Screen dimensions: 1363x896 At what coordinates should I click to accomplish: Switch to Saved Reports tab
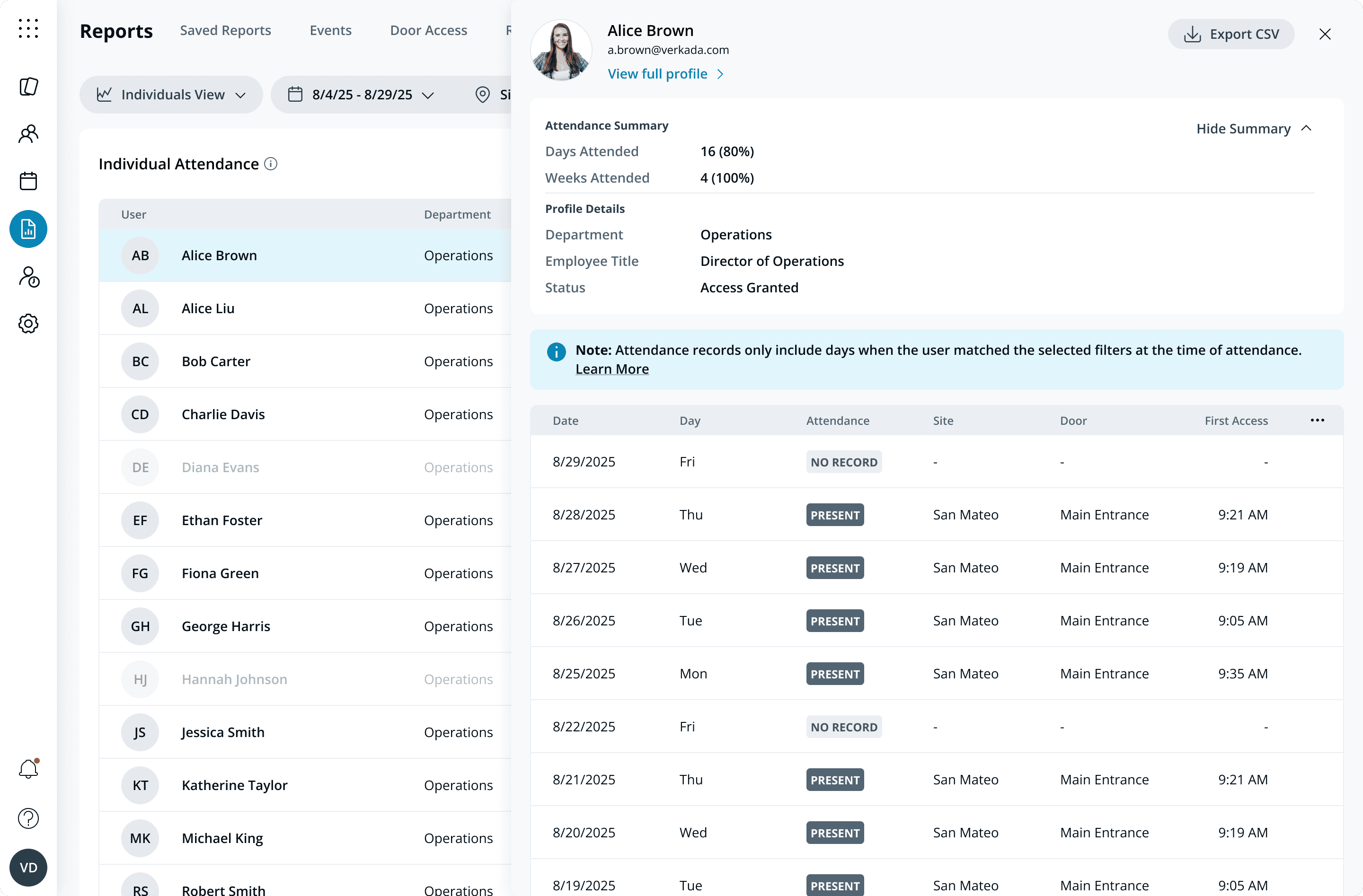(225, 30)
